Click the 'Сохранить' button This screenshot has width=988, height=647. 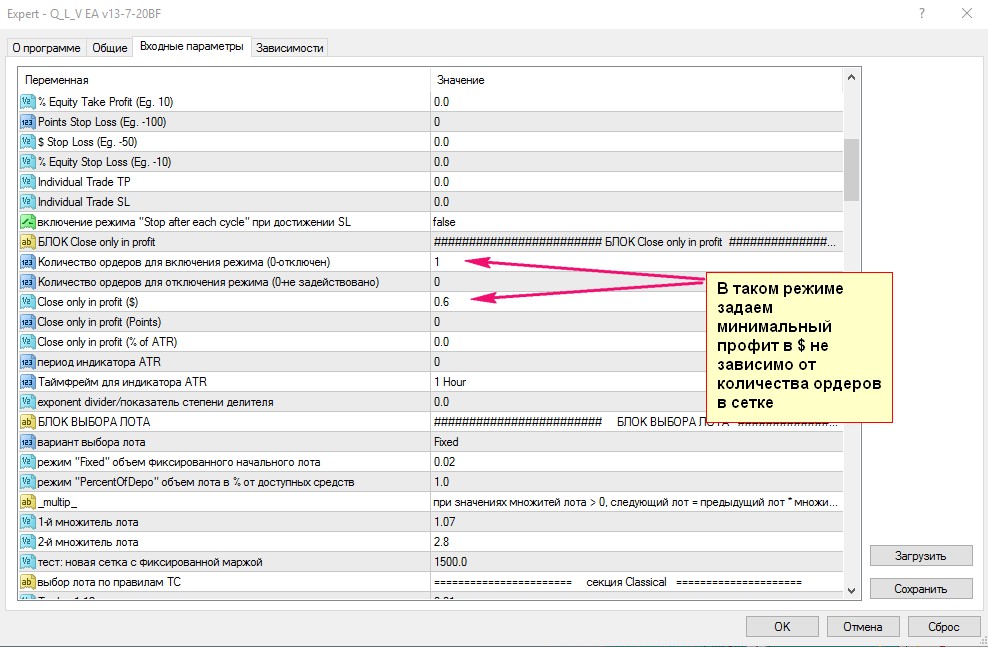pyautogui.click(x=921, y=589)
